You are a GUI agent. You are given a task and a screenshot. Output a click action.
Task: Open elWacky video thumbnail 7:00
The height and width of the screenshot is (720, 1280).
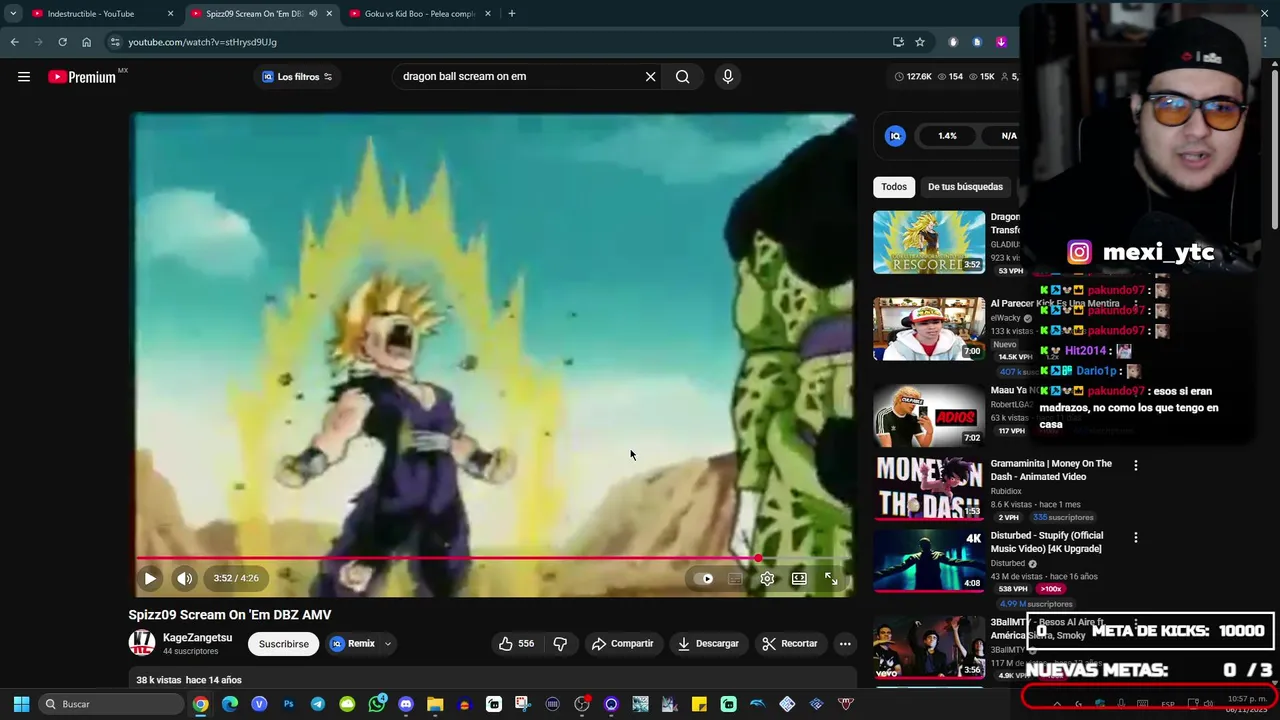(x=929, y=328)
